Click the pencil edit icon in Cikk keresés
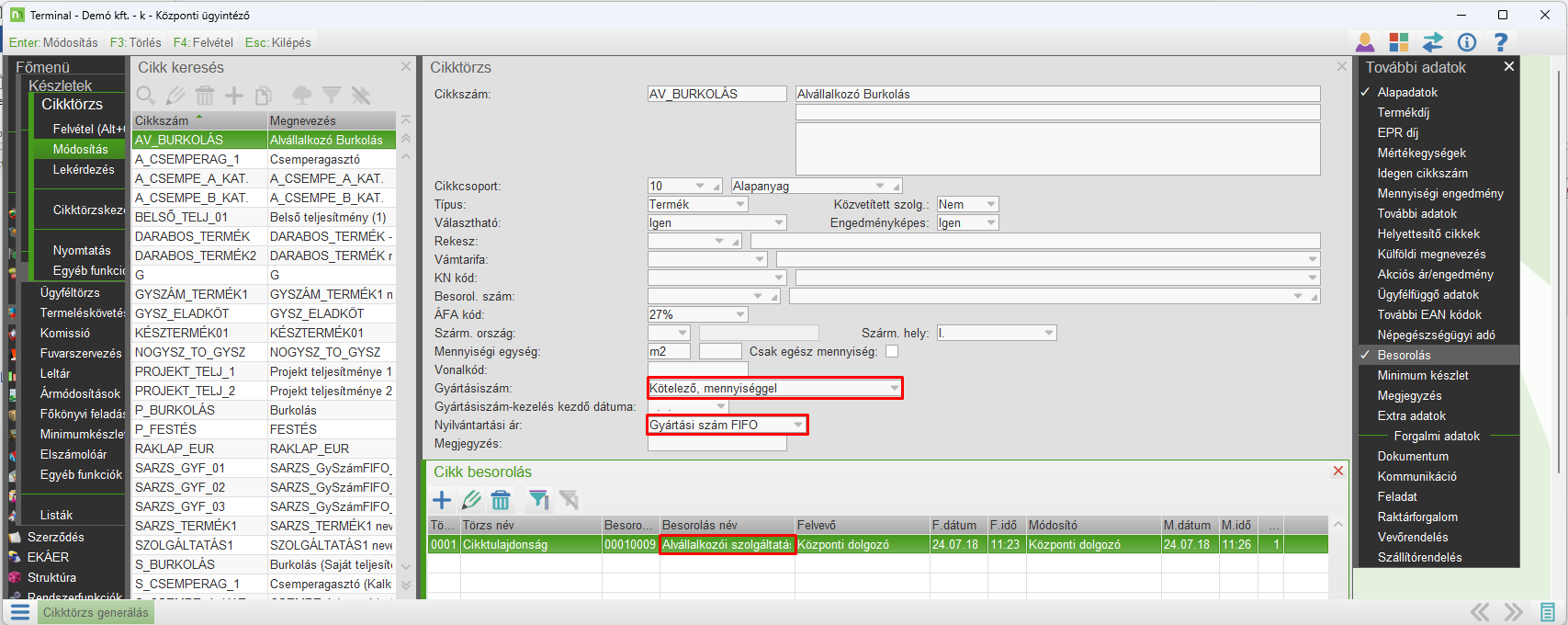The image size is (1568, 625). click(175, 95)
